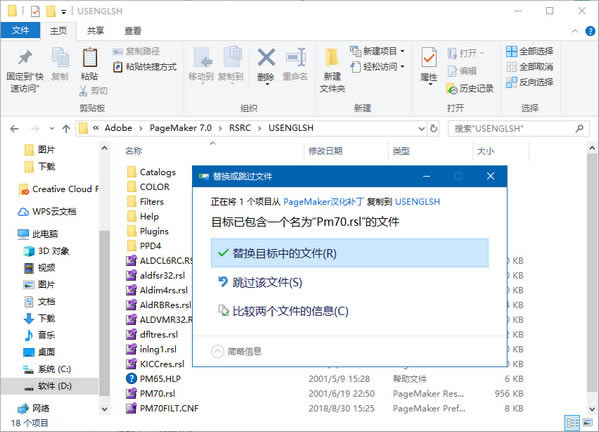Open the New item dropdown
Image resolution: width=599 pixels, height=432 pixels.
[x=377, y=51]
